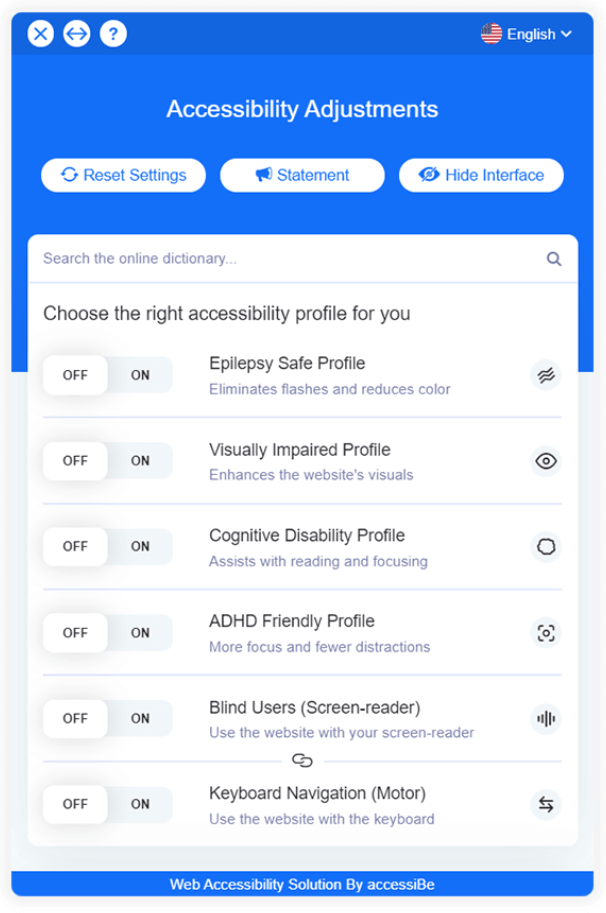
Task: Click the search magnifier icon
Action: point(554,259)
